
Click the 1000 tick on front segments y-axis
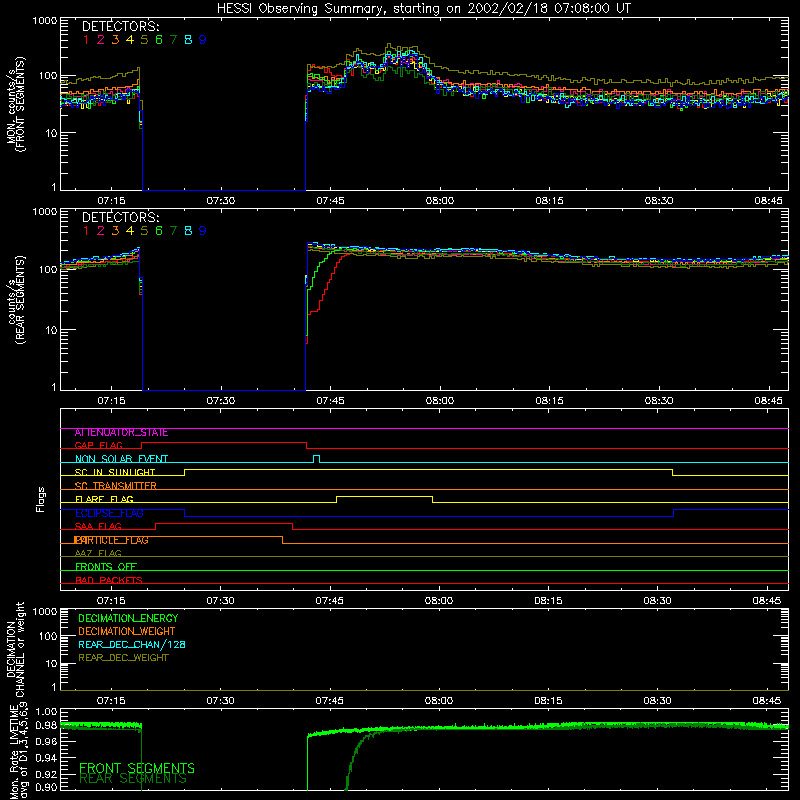[x=45, y=21]
